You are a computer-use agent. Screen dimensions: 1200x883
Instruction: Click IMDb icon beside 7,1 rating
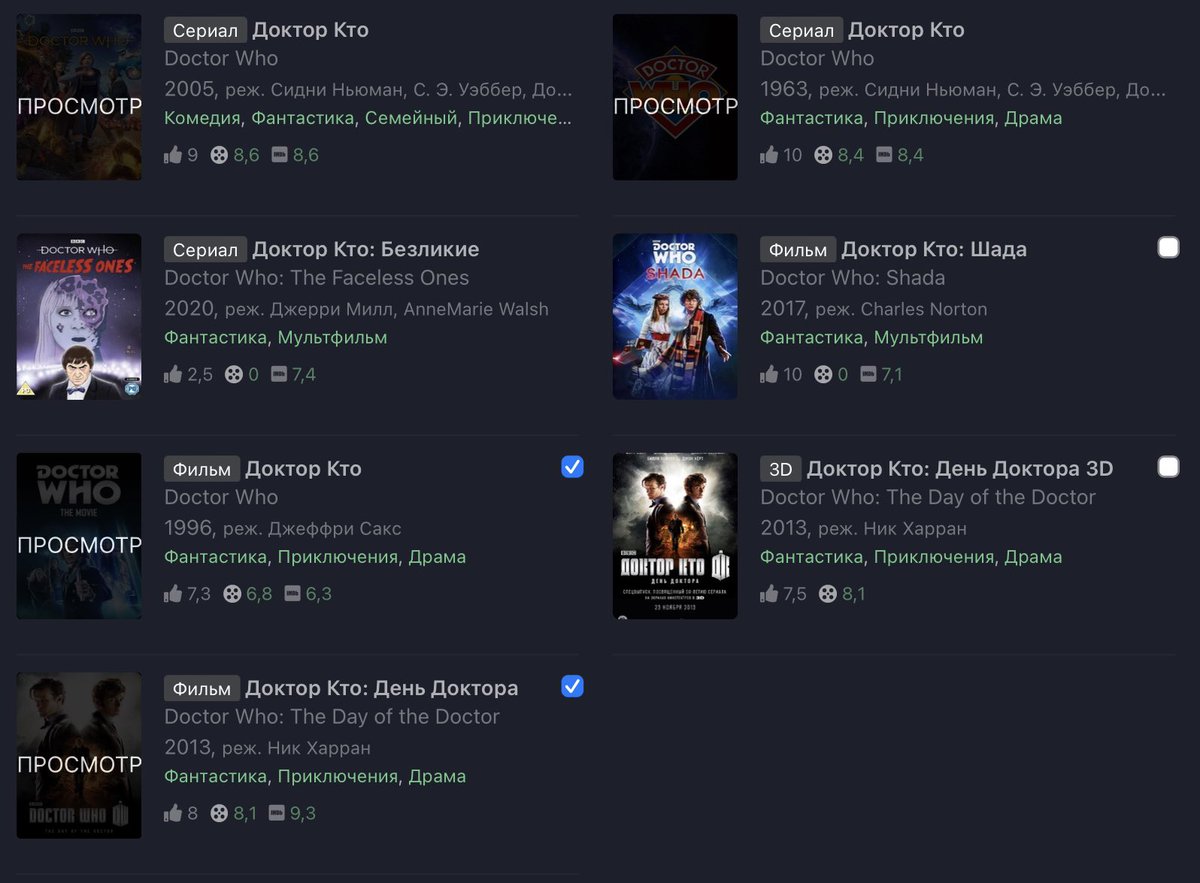click(x=869, y=374)
